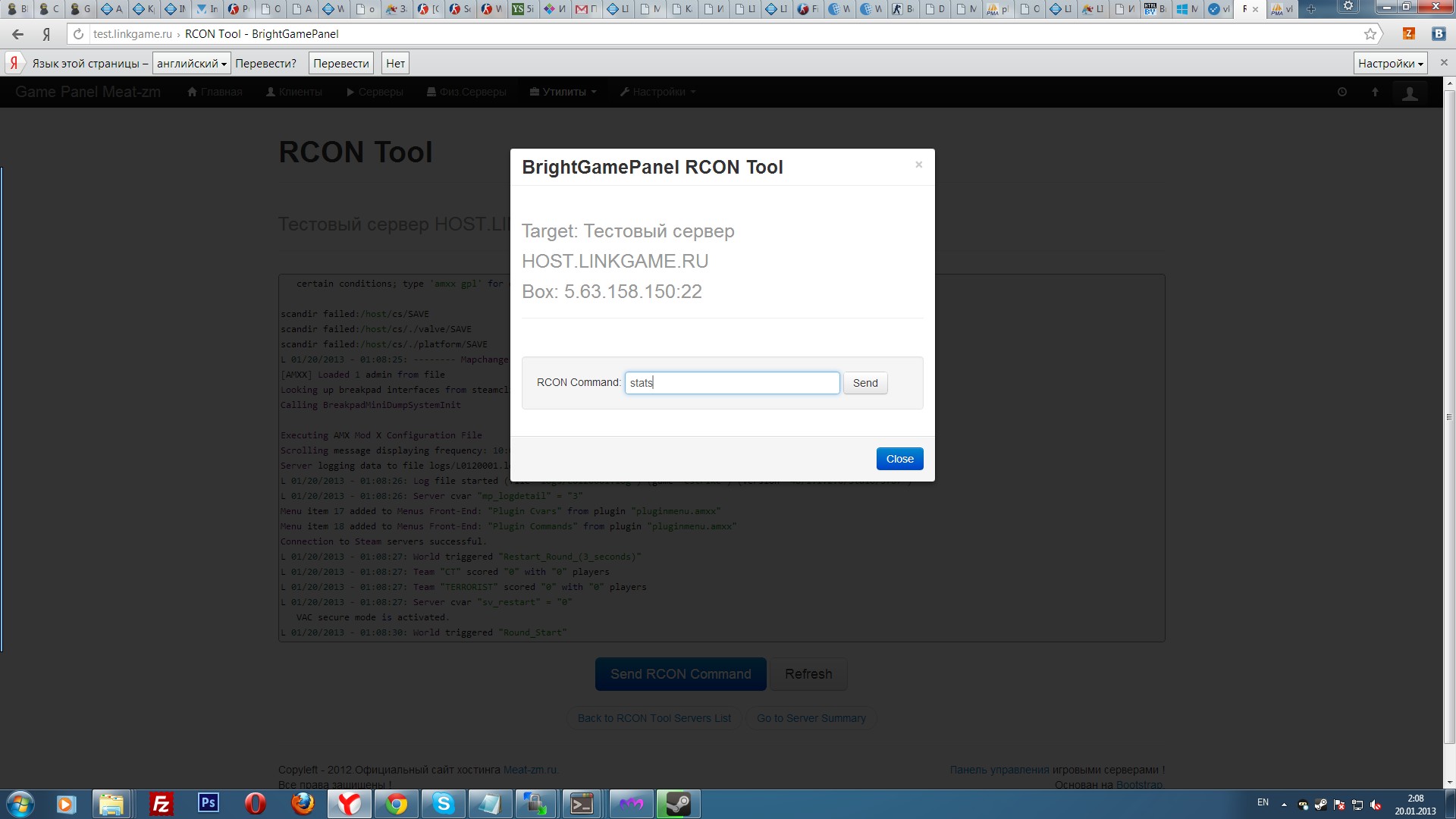The height and width of the screenshot is (819, 1456).
Task: Close the RCON Tool dialog with the ×
Action: pyautogui.click(x=918, y=165)
